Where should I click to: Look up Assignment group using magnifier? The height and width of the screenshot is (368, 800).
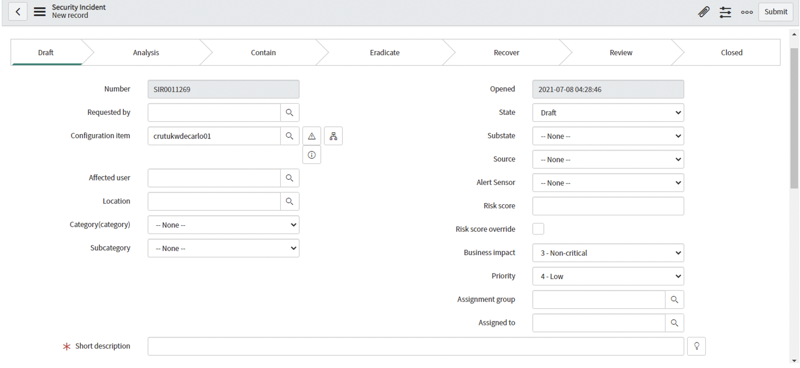click(x=674, y=300)
